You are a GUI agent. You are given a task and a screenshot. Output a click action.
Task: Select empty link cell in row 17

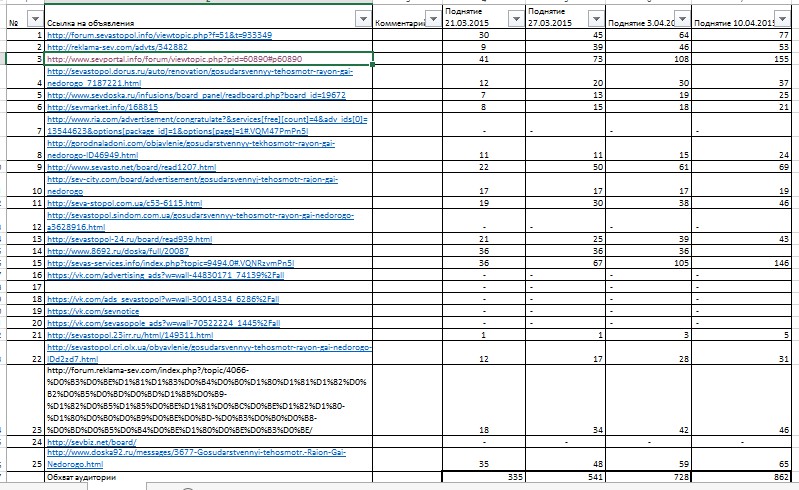coord(208,287)
